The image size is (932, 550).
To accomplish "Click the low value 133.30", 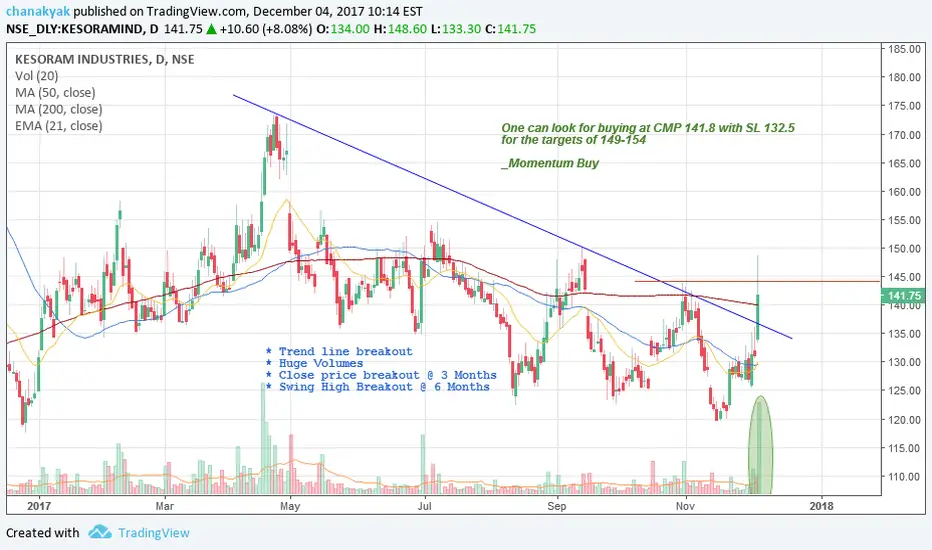I will click(461, 29).
